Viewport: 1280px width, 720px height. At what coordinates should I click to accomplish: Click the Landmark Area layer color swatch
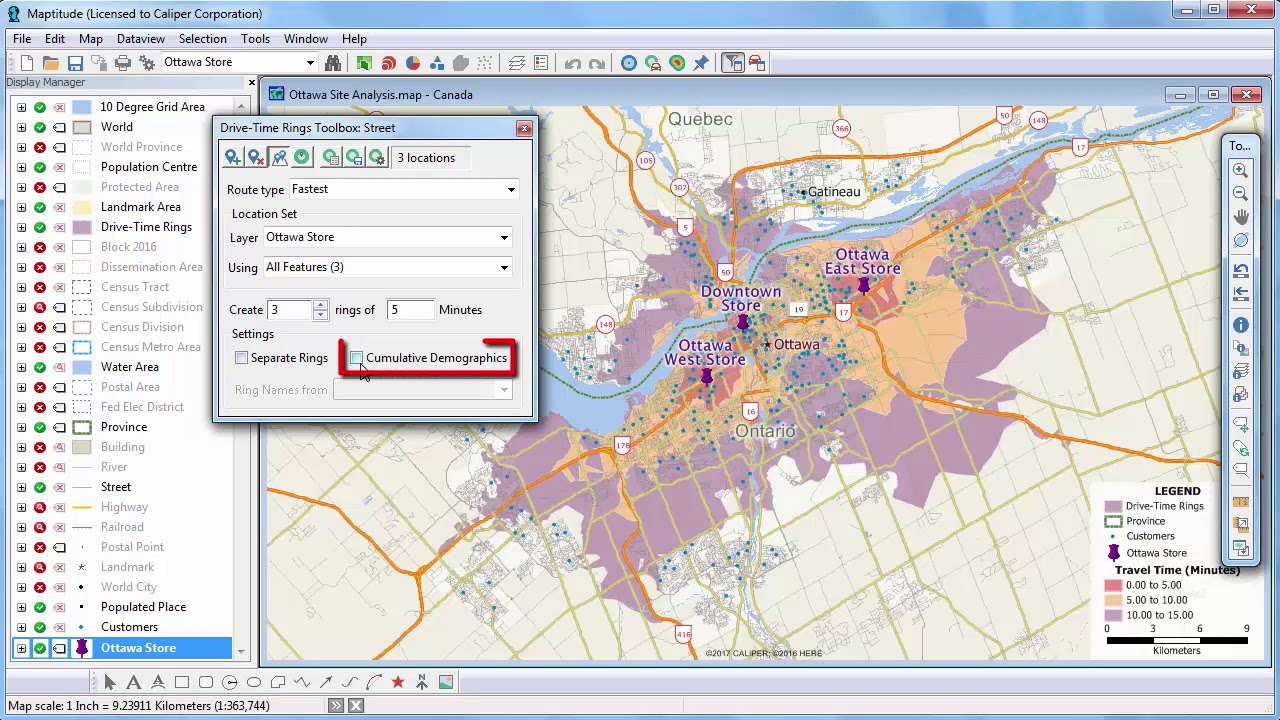[x=82, y=207]
